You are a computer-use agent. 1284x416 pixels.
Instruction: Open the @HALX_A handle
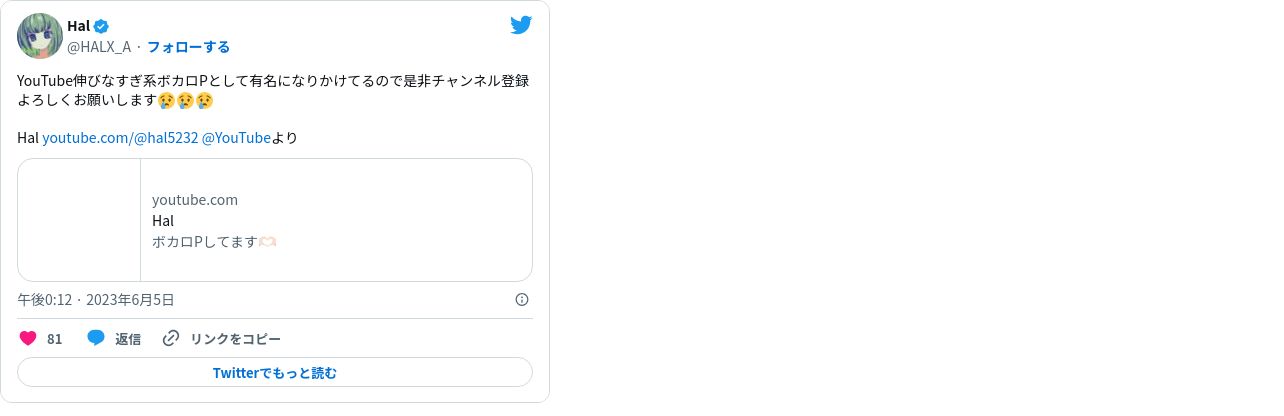point(99,47)
